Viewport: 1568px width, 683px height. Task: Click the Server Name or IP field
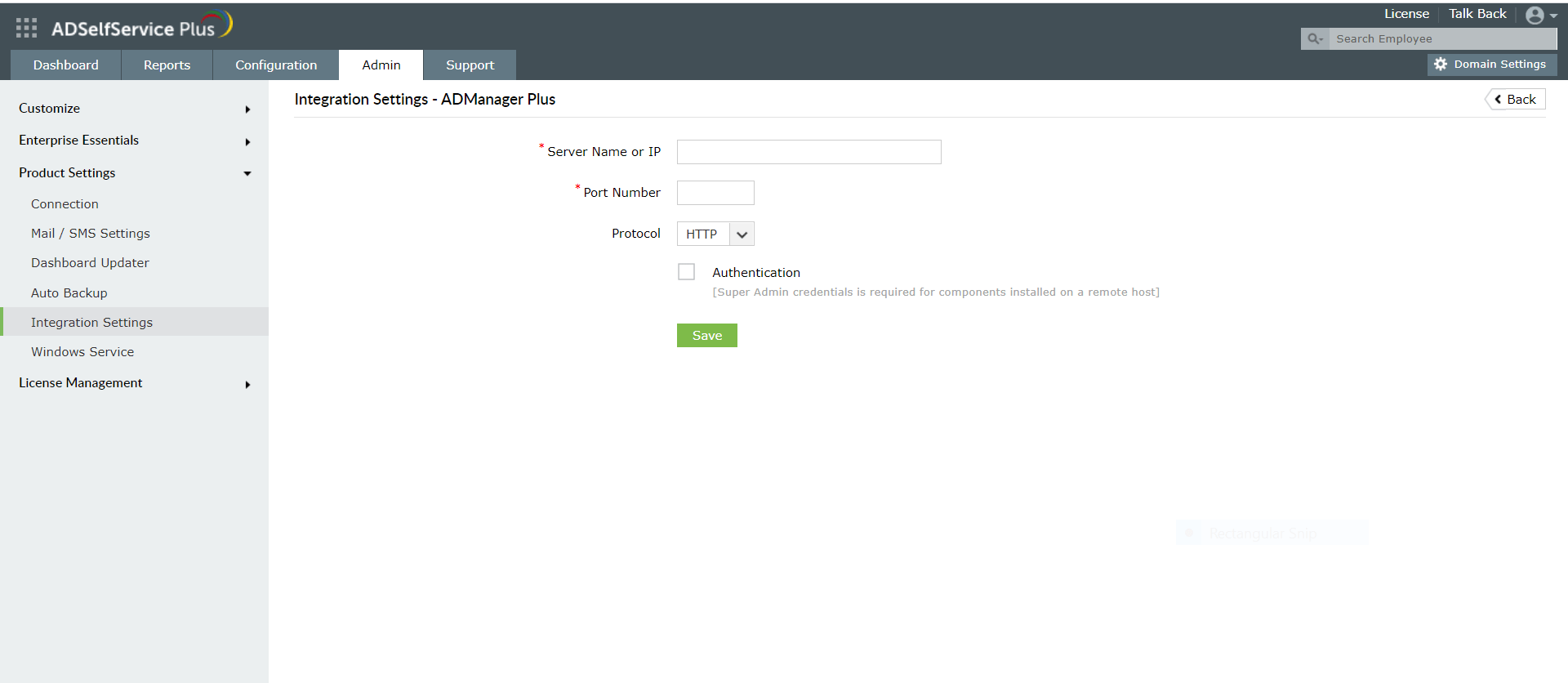[x=809, y=152]
